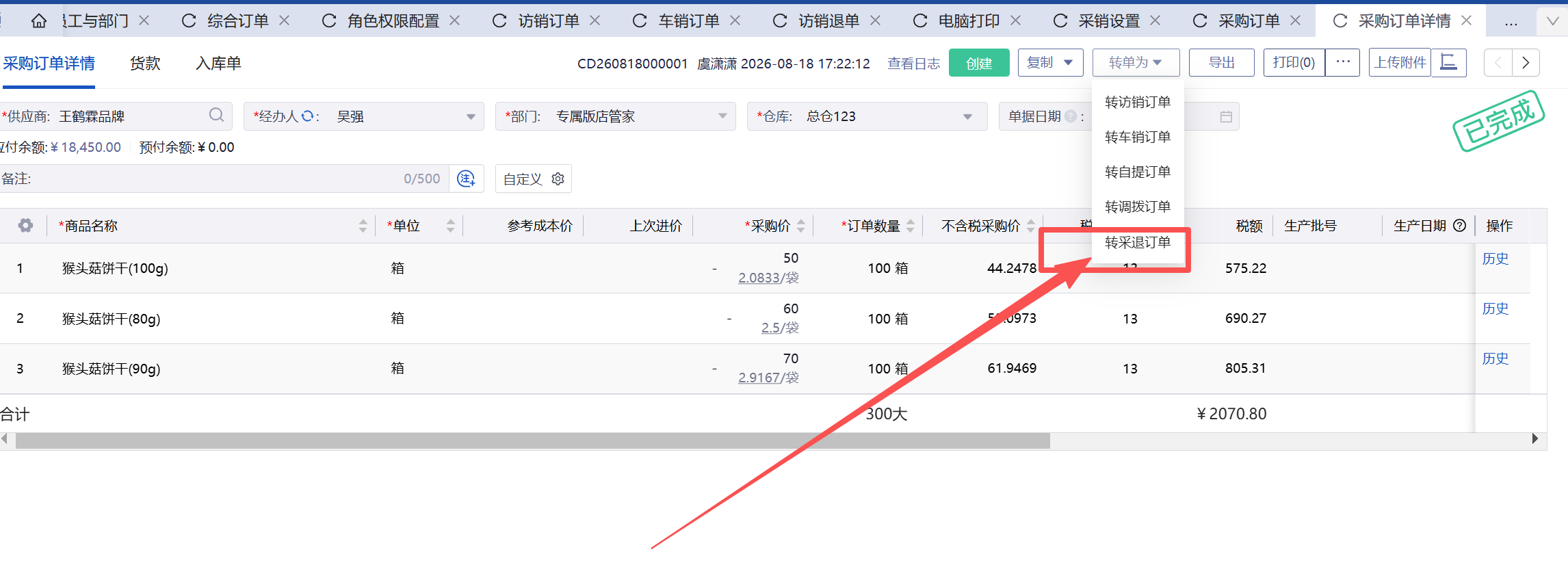Choose 转采退订单 from the menu

tap(1138, 242)
